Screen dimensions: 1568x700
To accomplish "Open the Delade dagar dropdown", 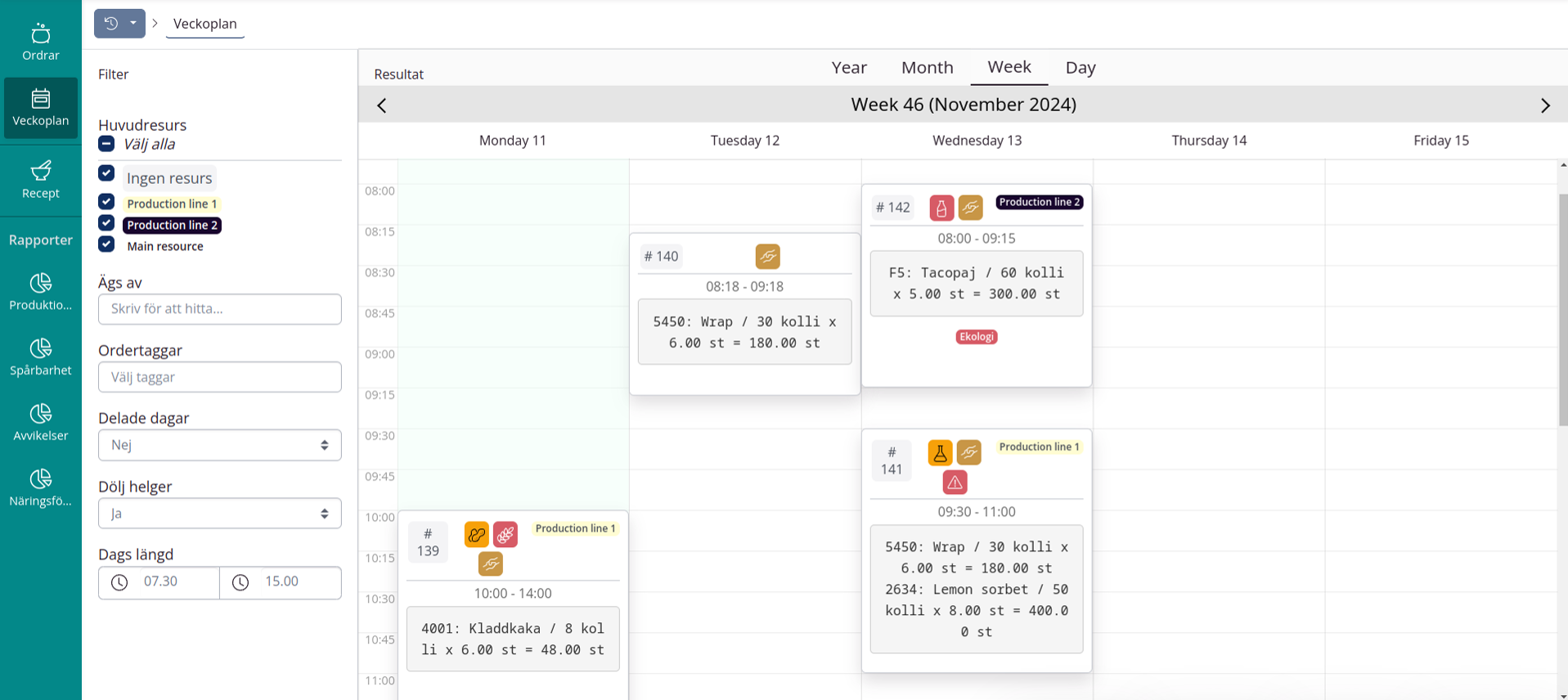I will 219,445.
